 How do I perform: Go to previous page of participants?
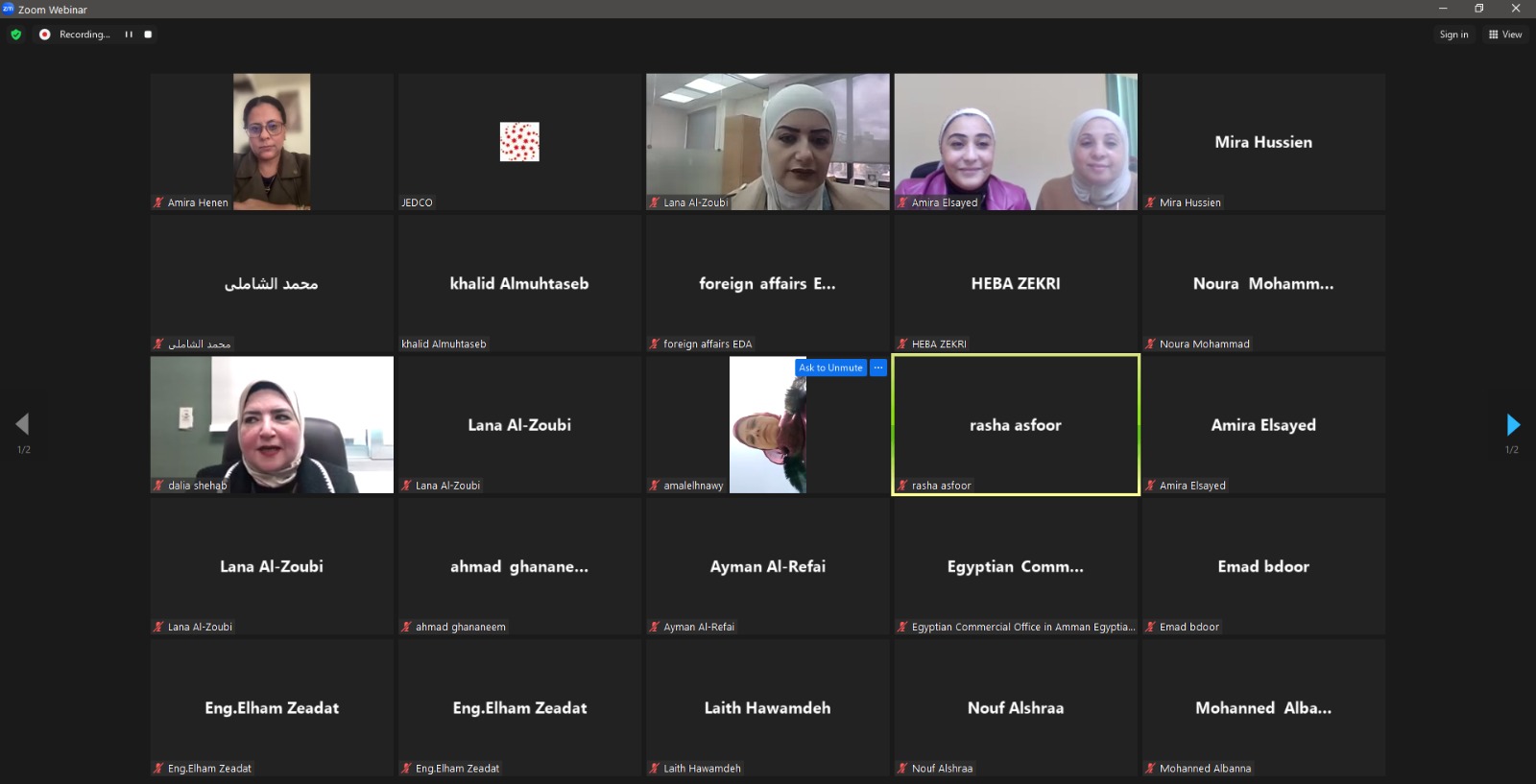[23, 424]
